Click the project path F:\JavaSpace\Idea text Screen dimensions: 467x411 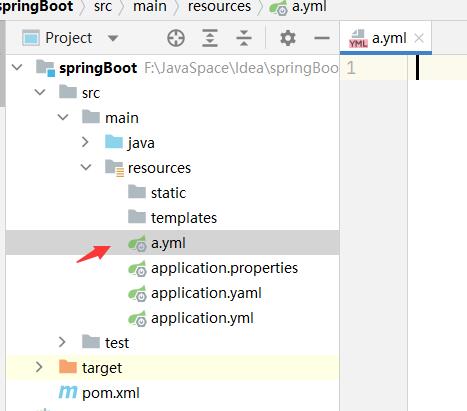[242, 68]
